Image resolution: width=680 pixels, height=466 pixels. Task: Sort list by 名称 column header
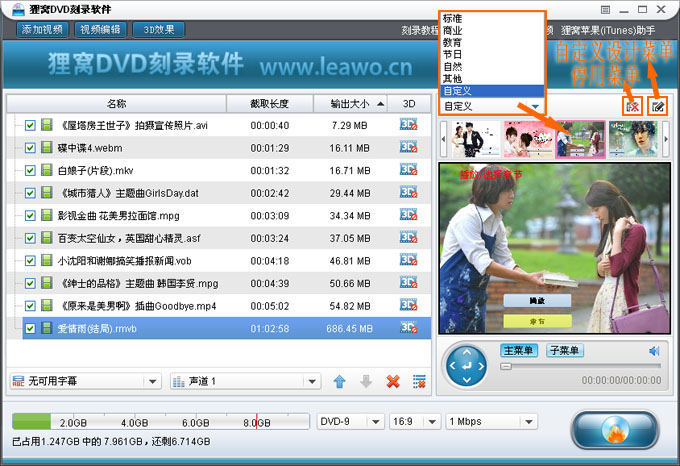coord(116,104)
